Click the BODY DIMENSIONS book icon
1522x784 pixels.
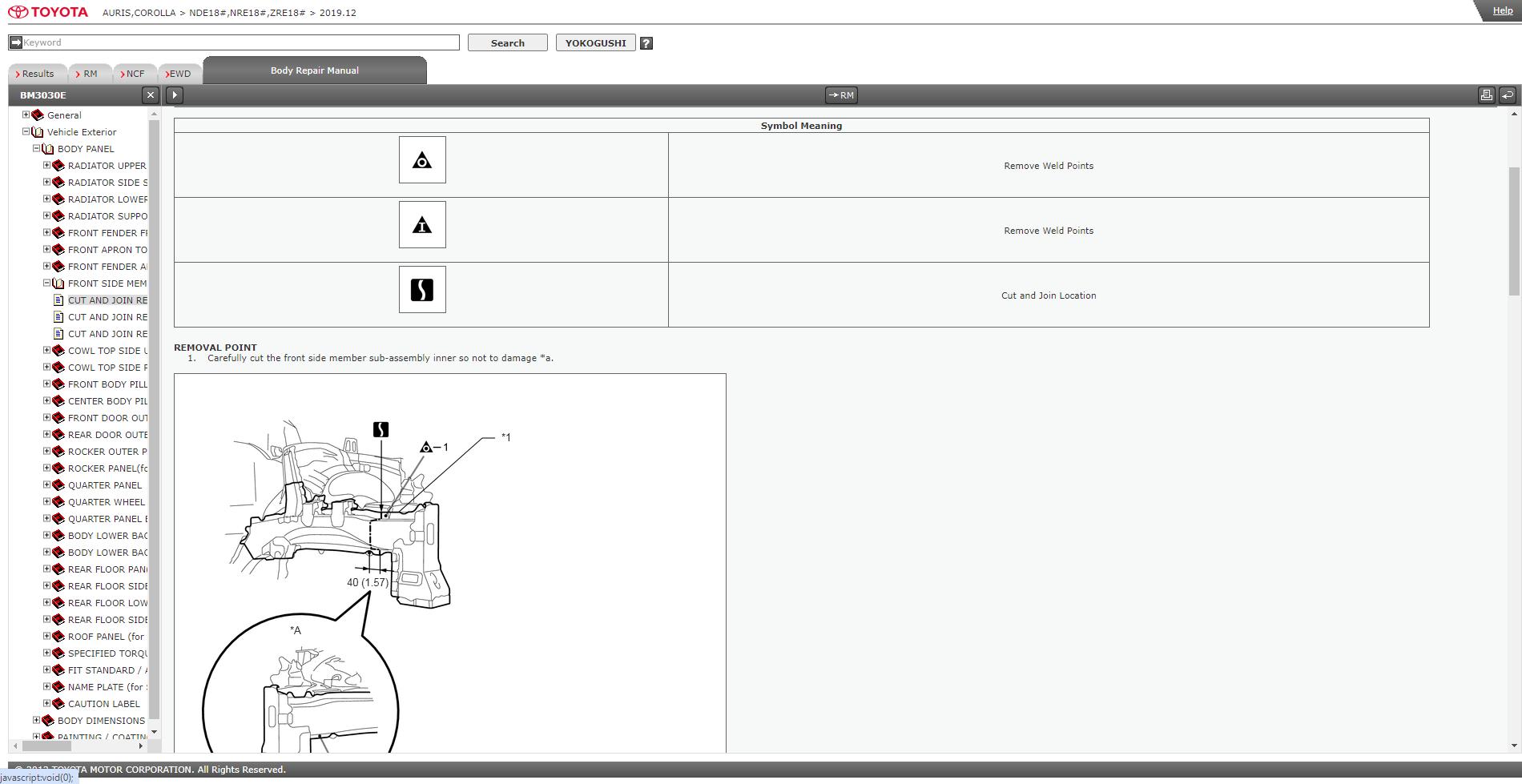48,721
